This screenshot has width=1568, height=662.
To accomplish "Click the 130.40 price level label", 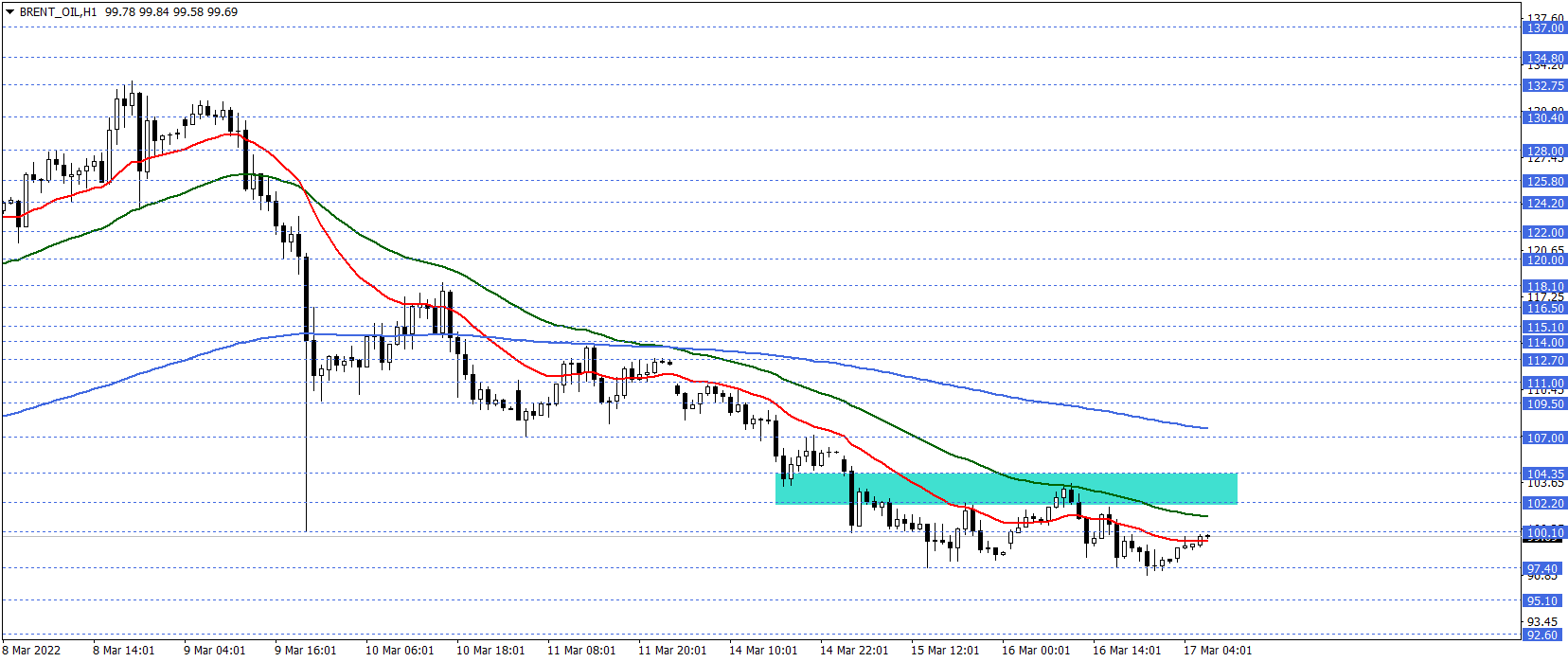I will pyautogui.click(x=1544, y=118).
